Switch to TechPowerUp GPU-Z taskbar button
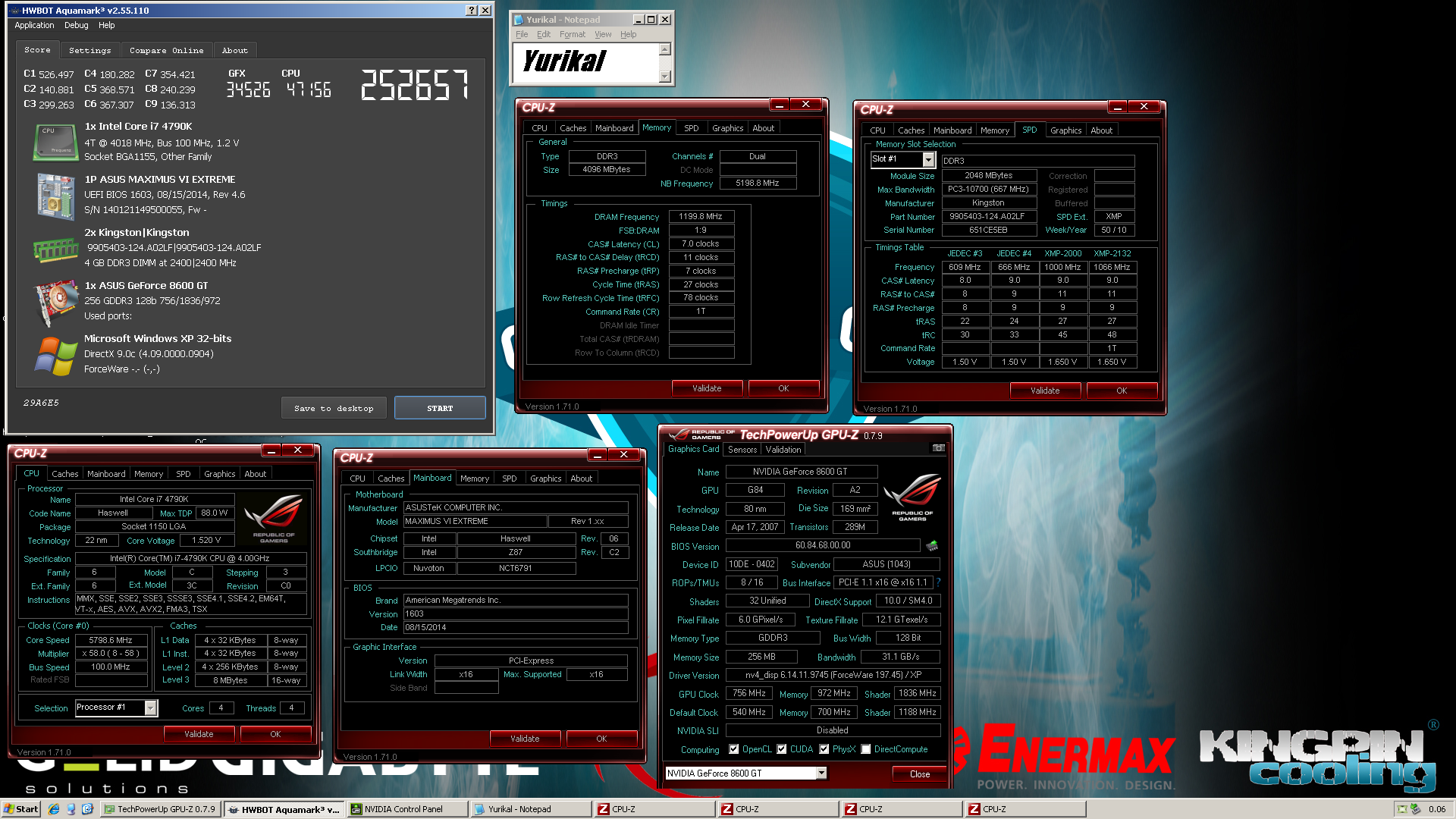1456x819 pixels. (x=160, y=809)
